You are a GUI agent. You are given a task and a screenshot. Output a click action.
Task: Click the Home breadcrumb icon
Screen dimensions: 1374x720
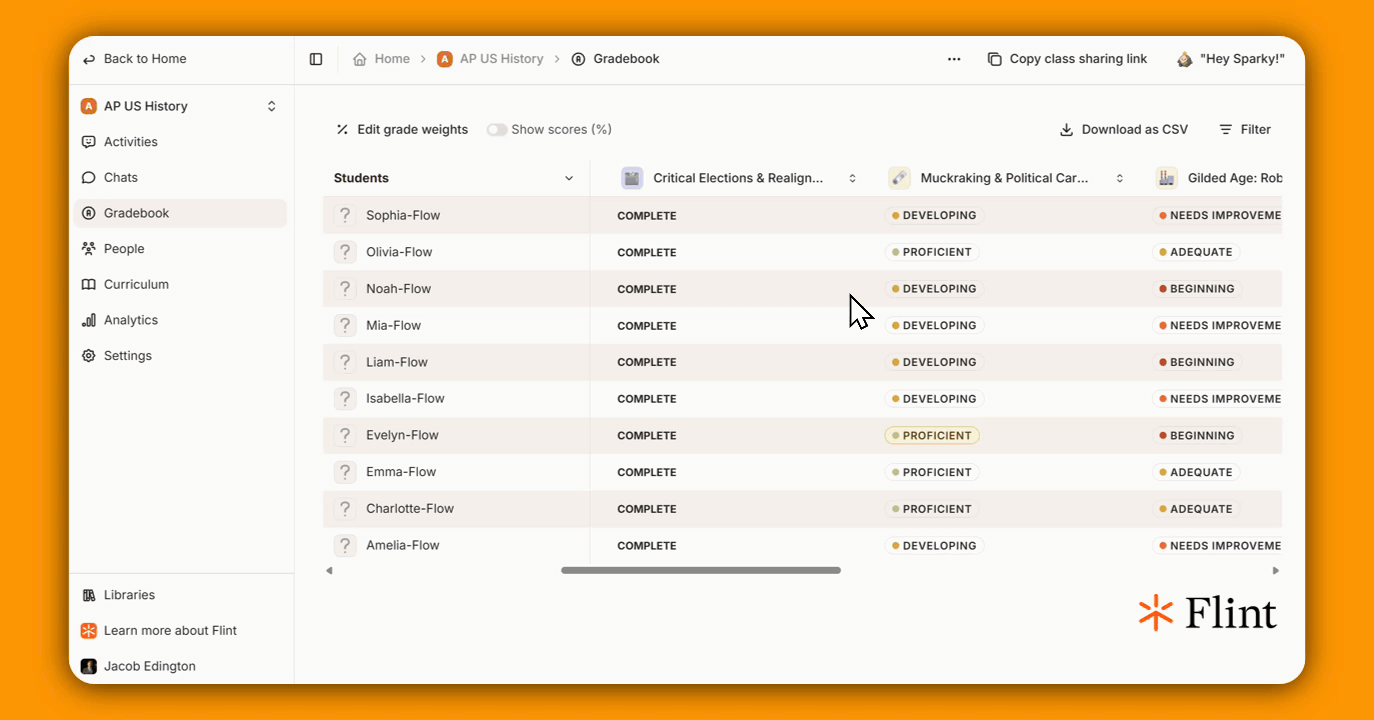tap(360, 59)
